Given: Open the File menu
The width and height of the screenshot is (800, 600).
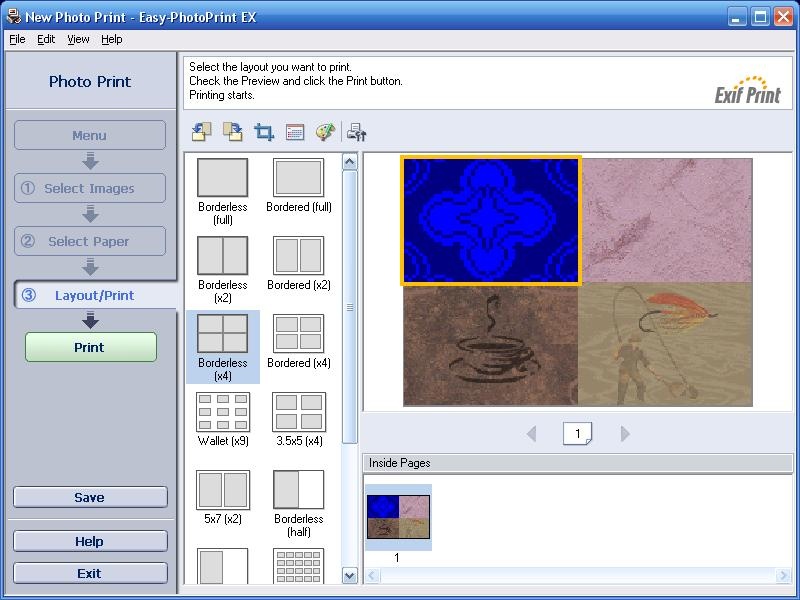Looking at the screenshot, I should click(17, 39).
